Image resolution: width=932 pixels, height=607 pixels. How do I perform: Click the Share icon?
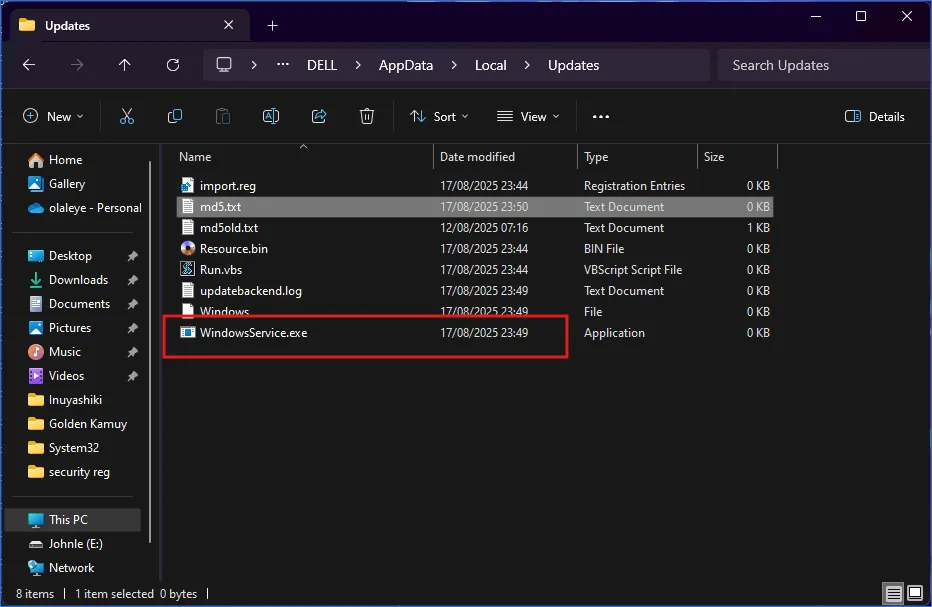tap(318, 116)
